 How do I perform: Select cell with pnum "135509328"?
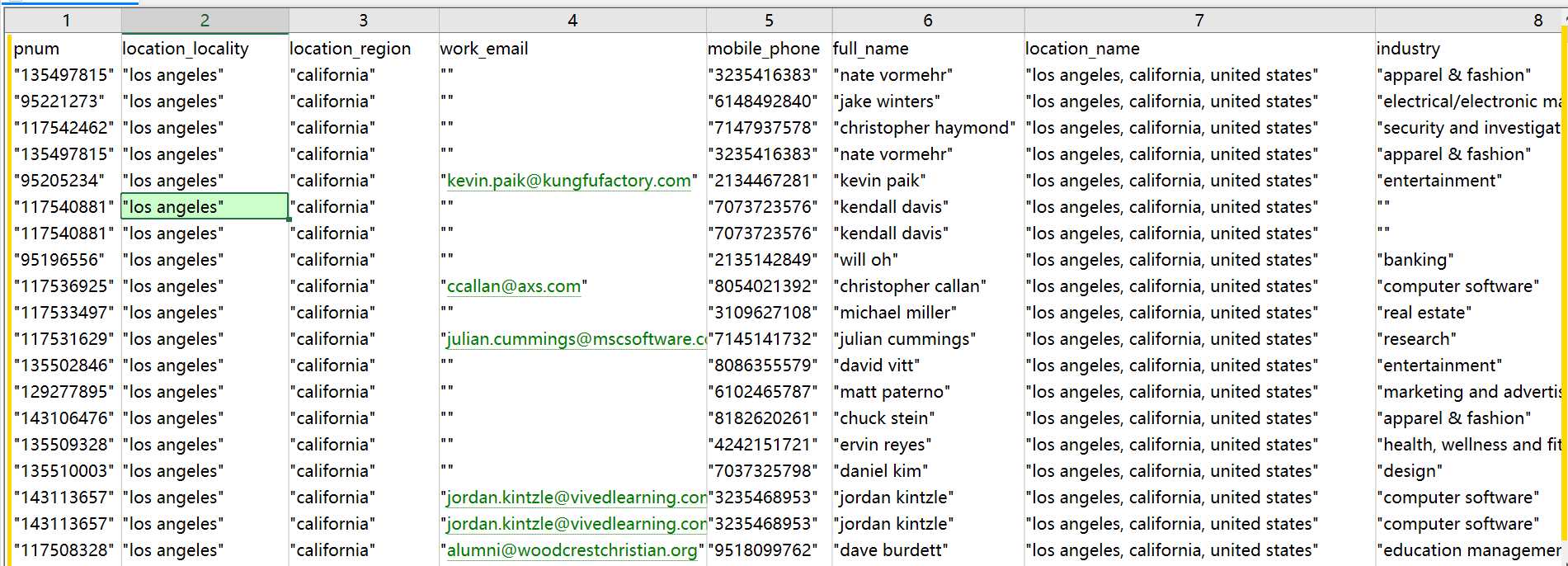[66, 445]
